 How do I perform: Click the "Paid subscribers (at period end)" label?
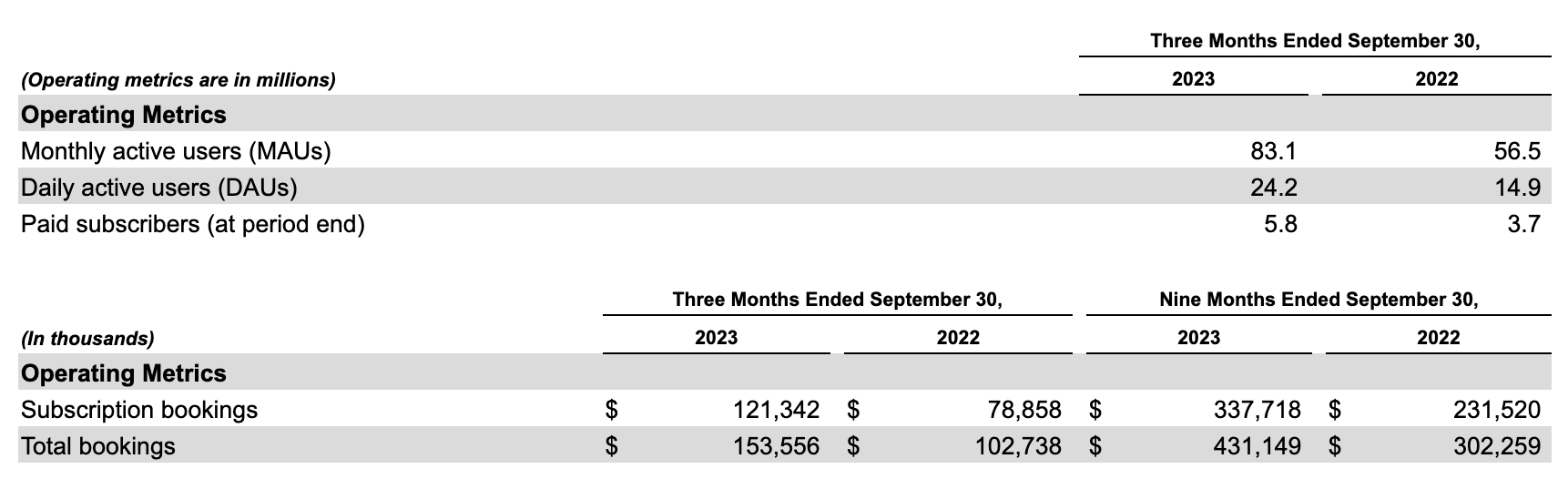click(x=193, y=224)
